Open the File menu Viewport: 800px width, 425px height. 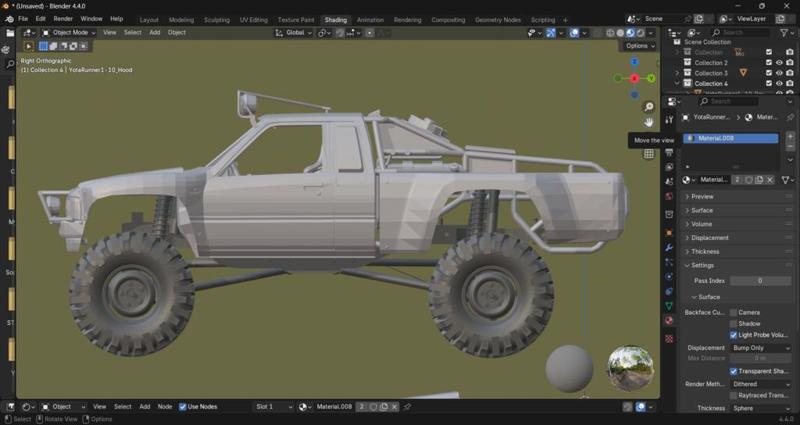point(23,19)
